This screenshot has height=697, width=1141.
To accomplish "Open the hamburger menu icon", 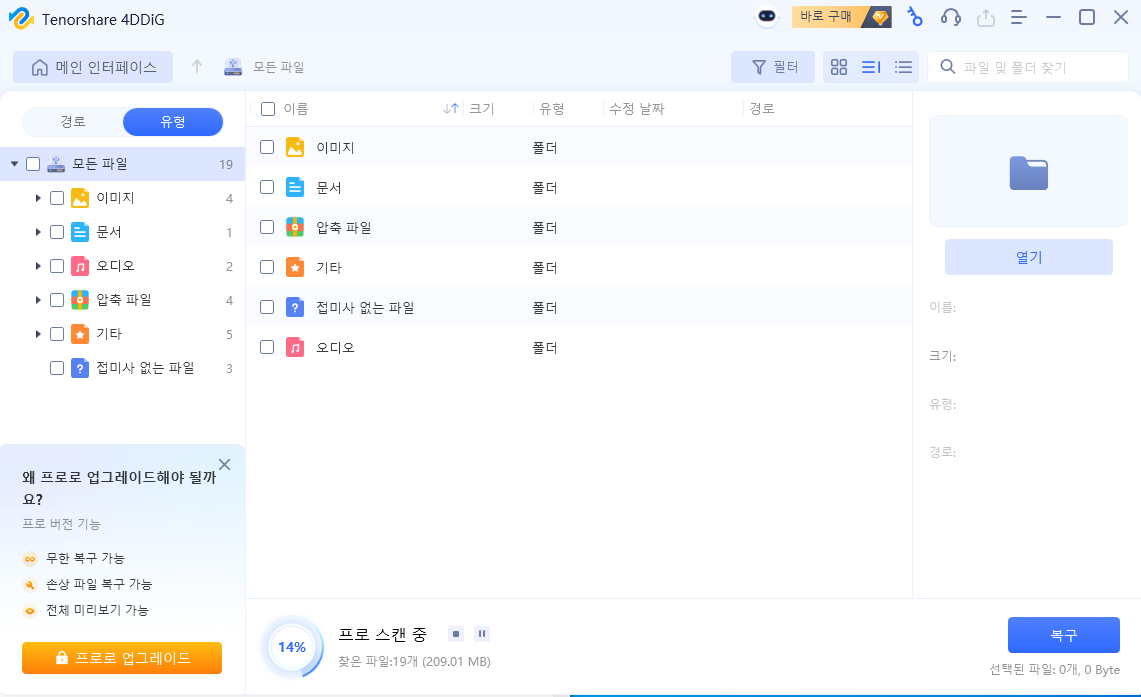I will click(x=1019, y=17).
